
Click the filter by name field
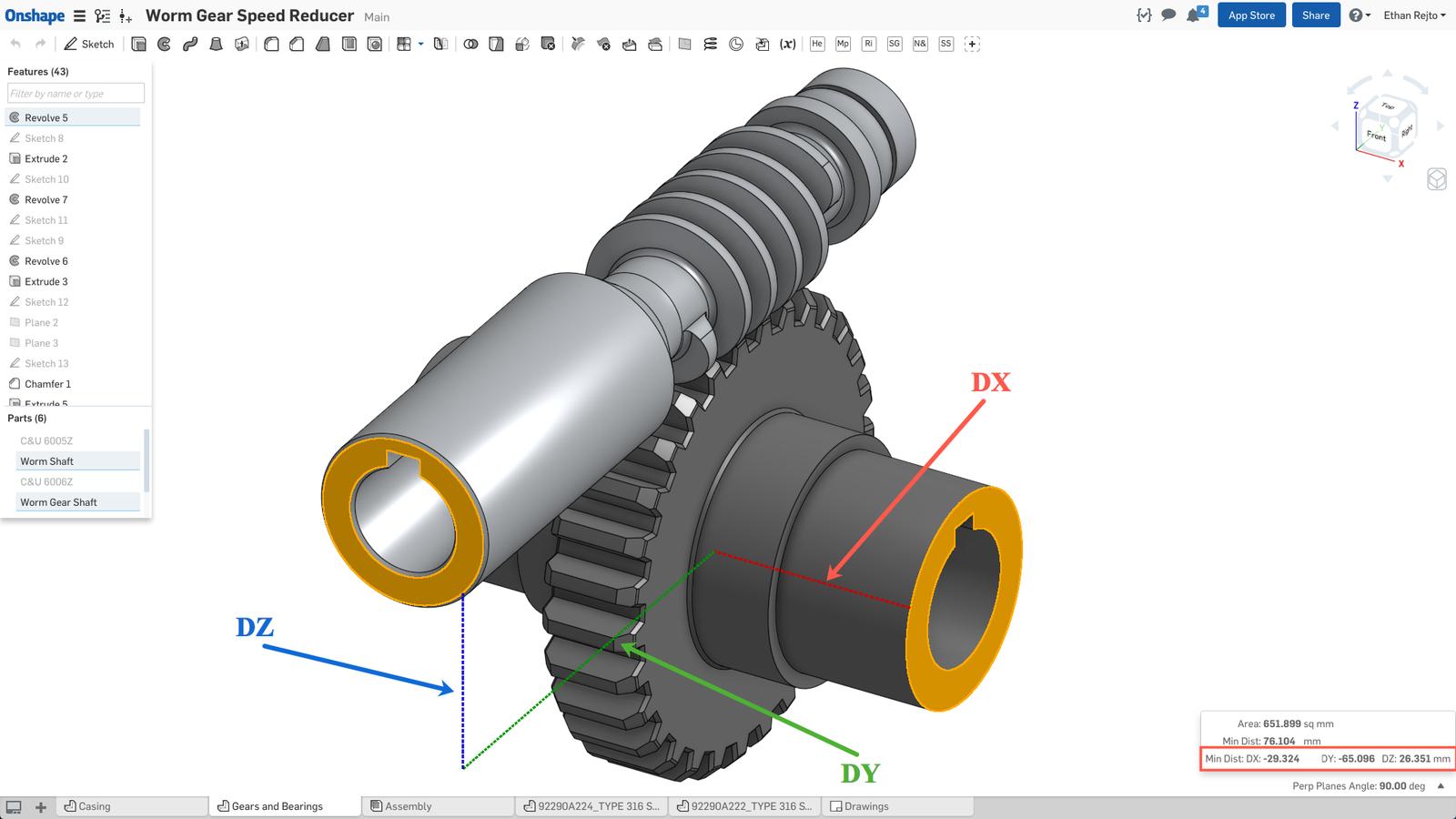coord(76,93)
